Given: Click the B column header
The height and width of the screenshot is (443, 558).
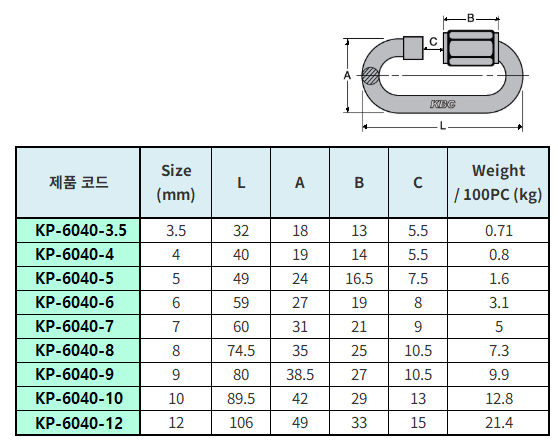Looking at the screenshot, I should (x=359, y=183).
